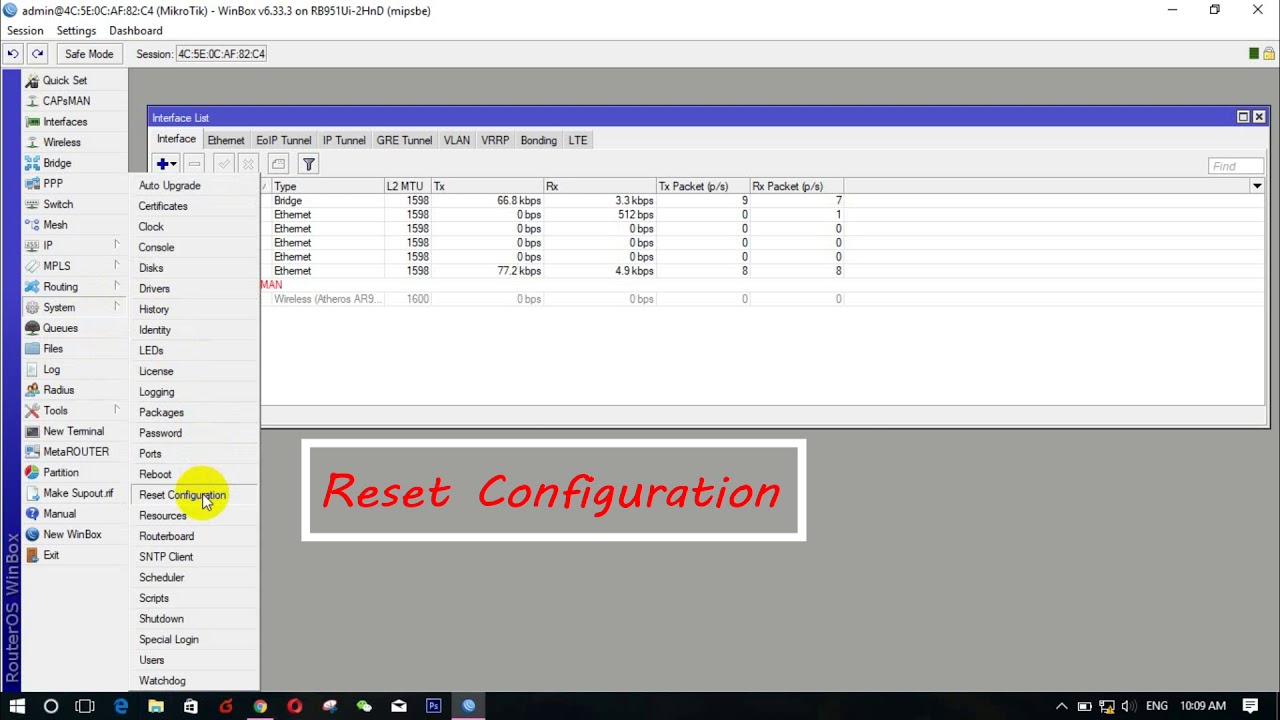Click the Find search field
This screenshot has width=1280, height=720.
tap(1235, 166)
